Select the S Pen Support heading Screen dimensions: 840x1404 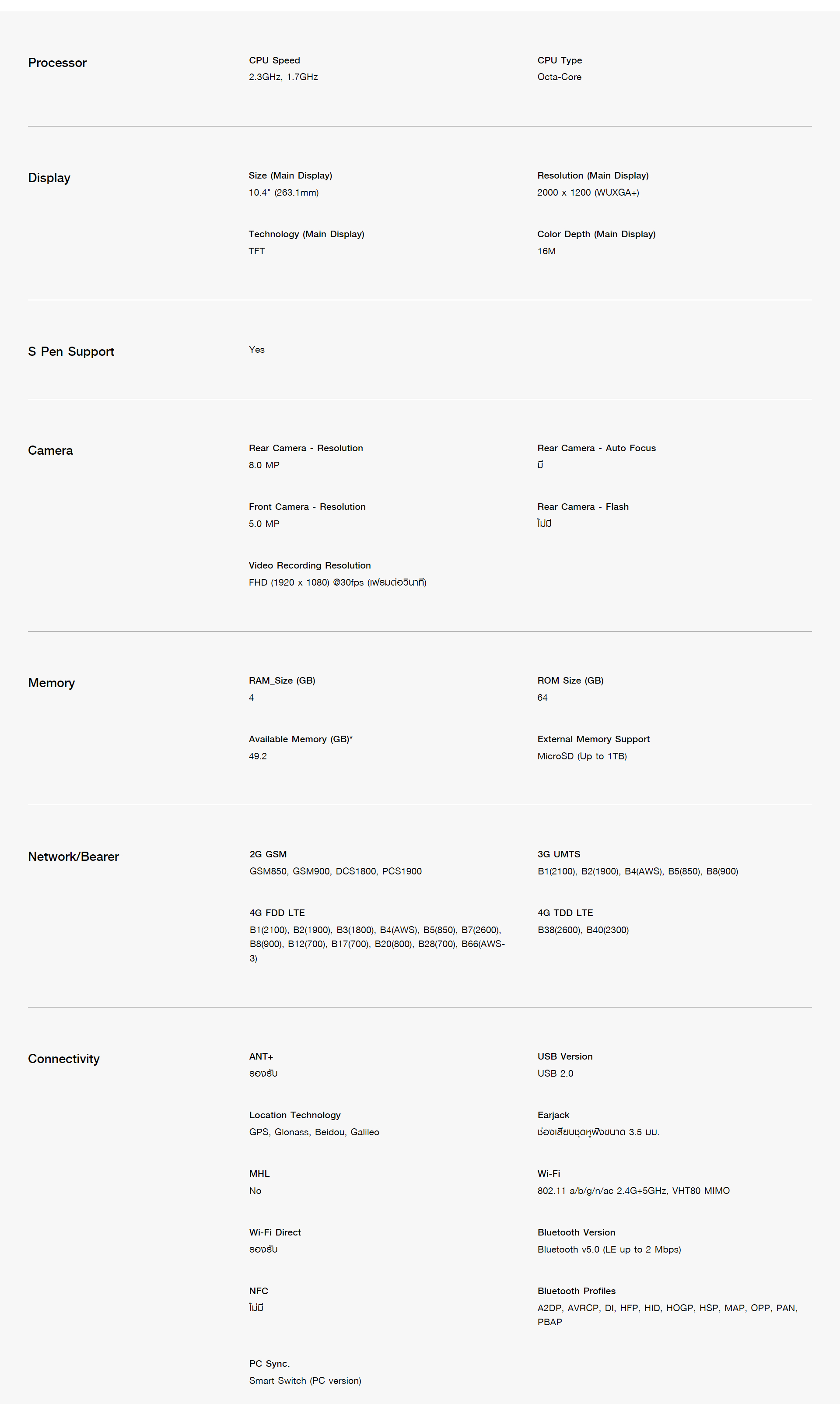[x=71, y=351]
